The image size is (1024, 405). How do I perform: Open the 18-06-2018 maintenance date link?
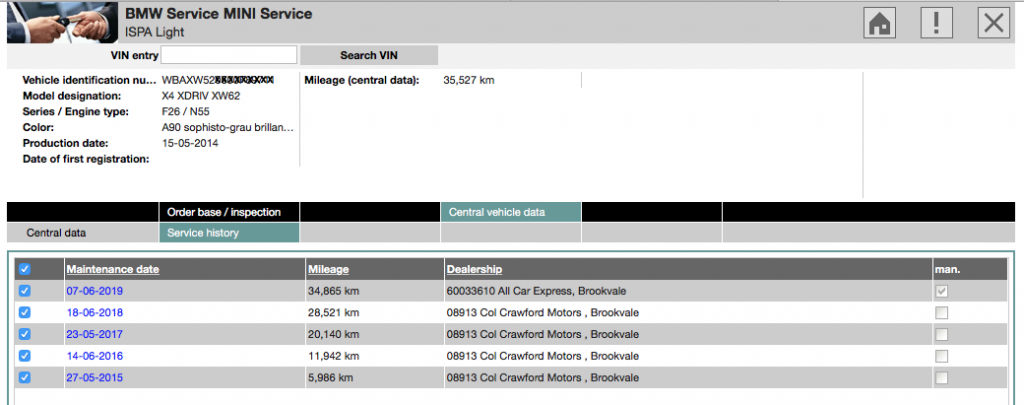click(94, 312)
